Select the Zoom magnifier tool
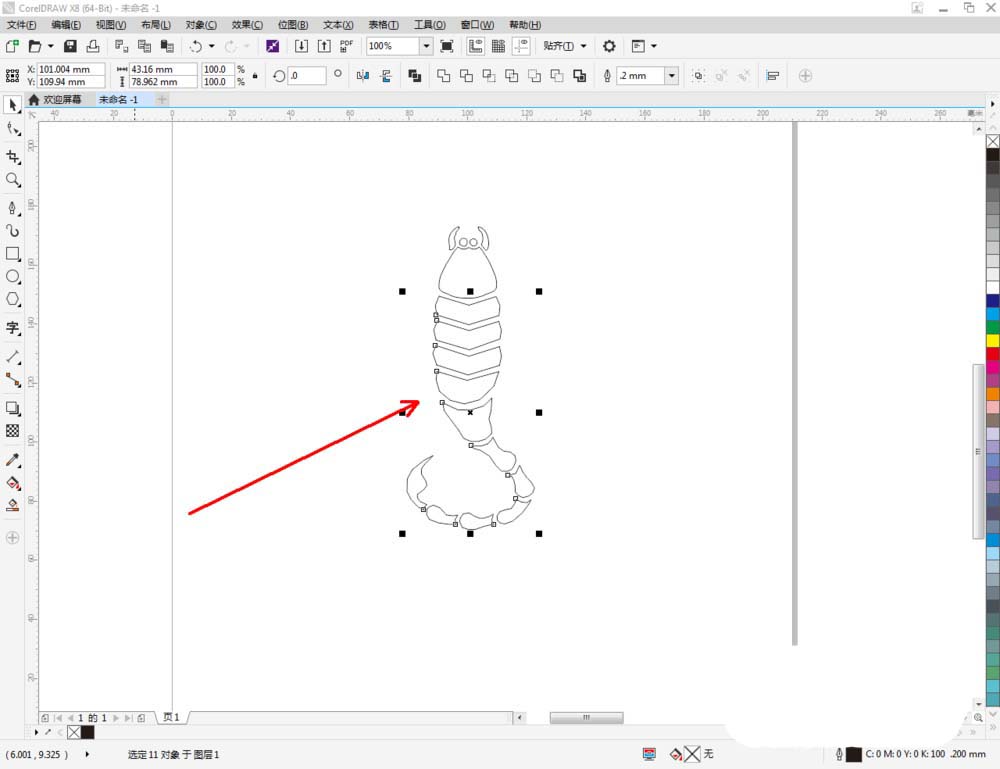This screenshot has width=1000, height=769. (x=12, y=180)
